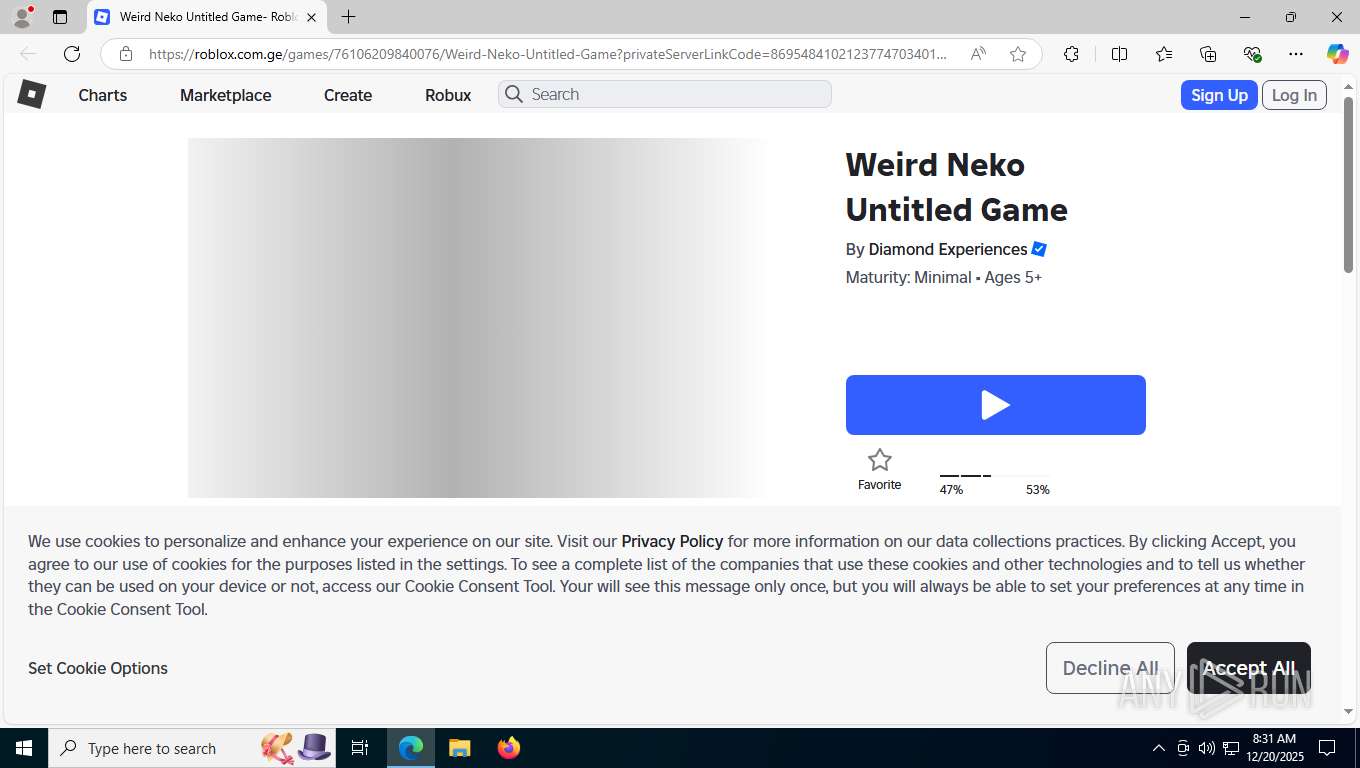
Task: Toggle Read aloud icon in address bar
Action: (979, 54)
